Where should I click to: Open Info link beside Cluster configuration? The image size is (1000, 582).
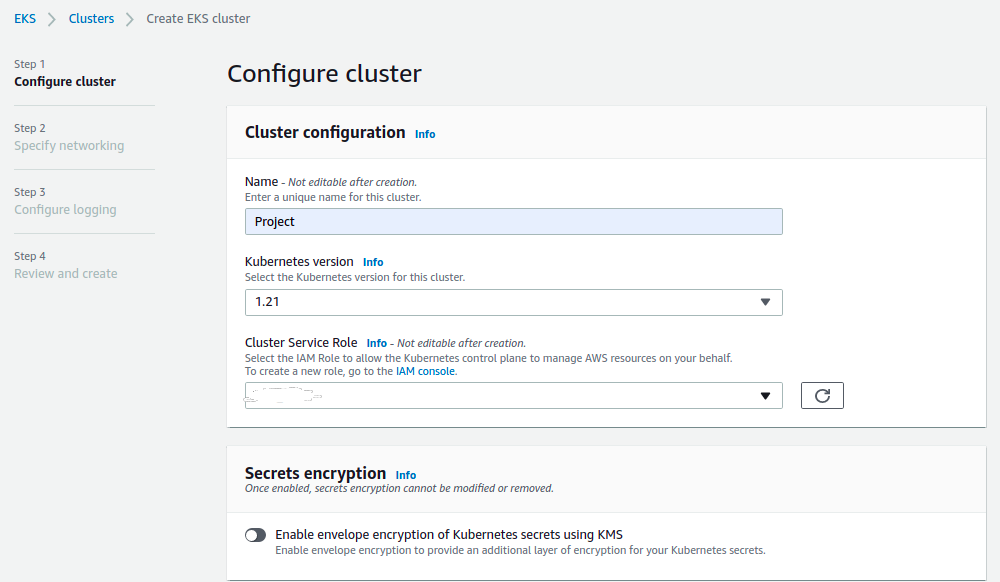click(425, 134)
